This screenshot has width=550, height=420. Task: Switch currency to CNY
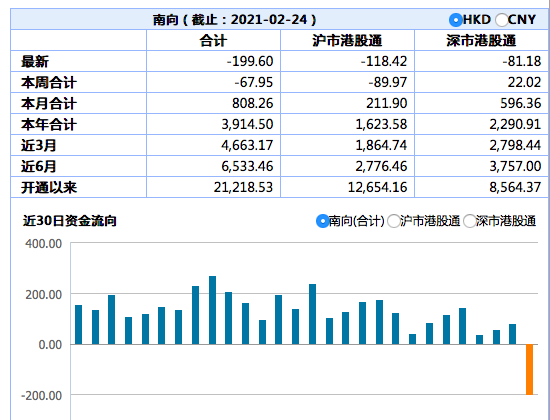tap(501, 20)
